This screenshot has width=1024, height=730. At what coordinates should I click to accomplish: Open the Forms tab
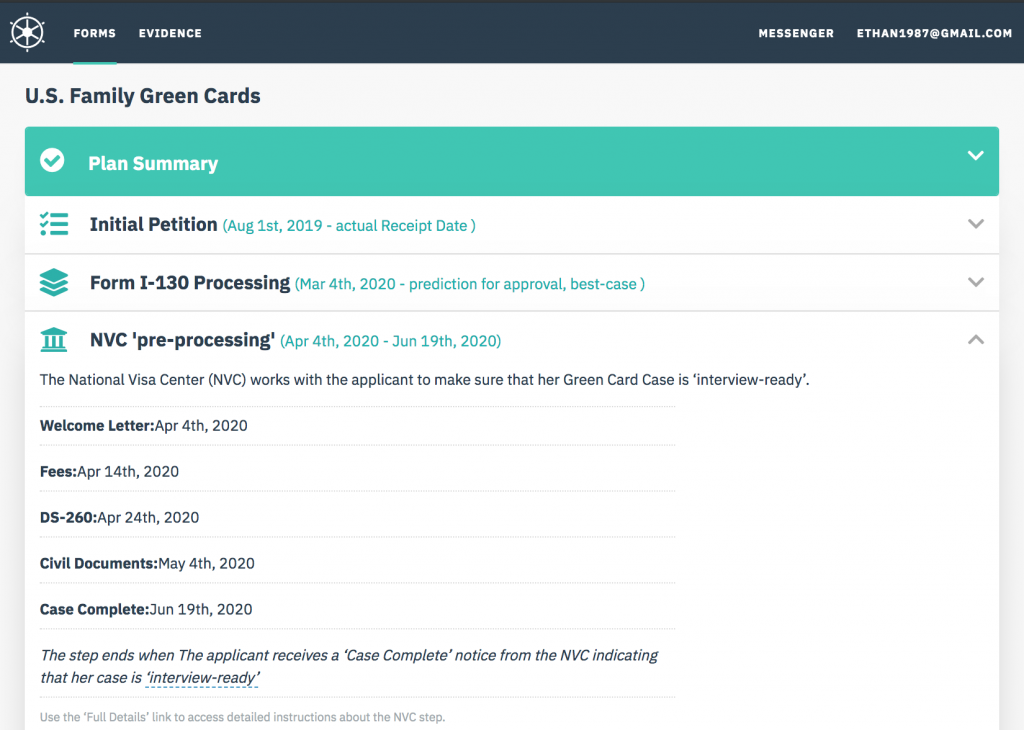click(95, 33)
